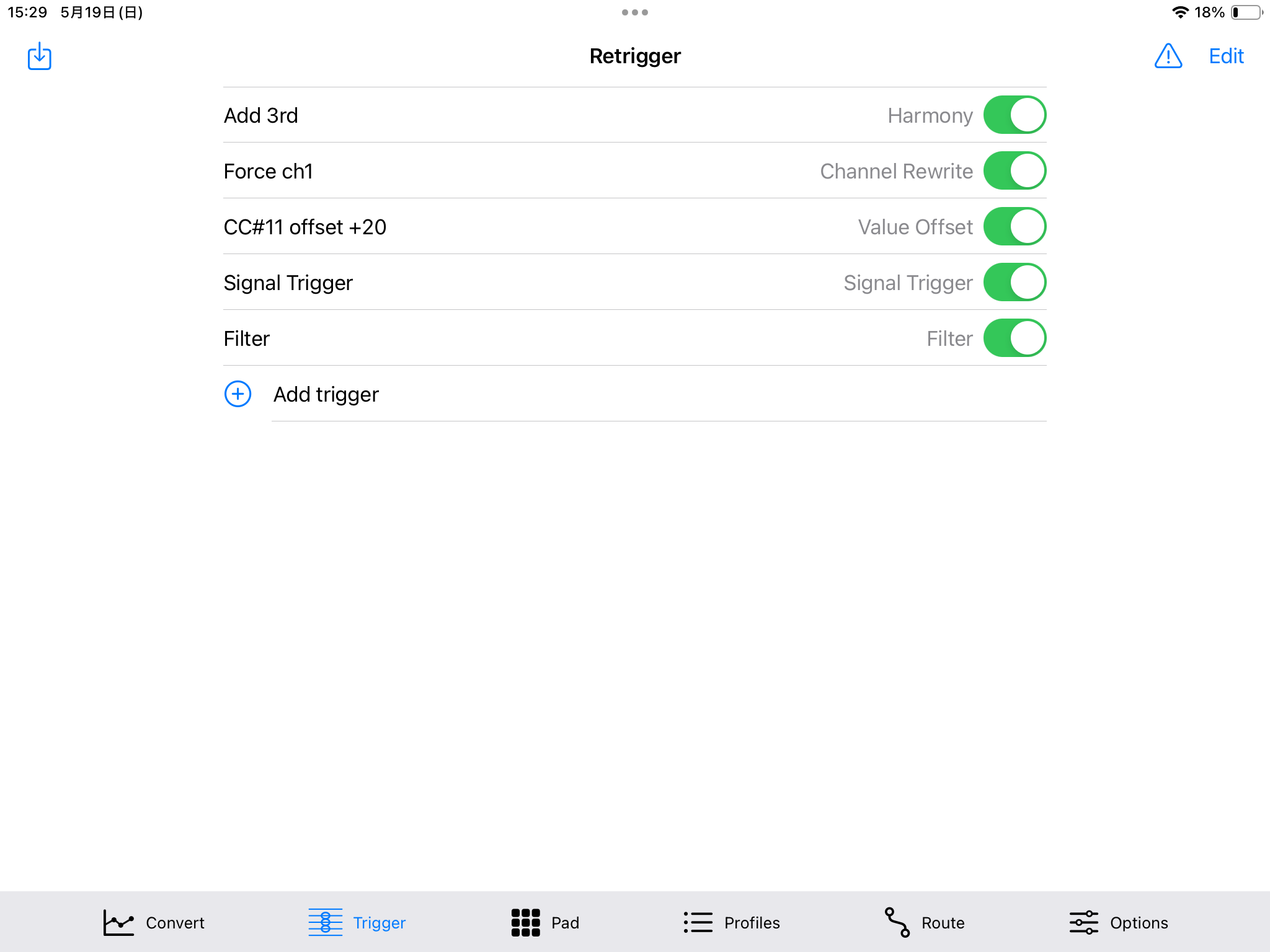This screenshot has height=952, width=1270.
Task: Tap the Profiles list icon
Action: point(698,922)
